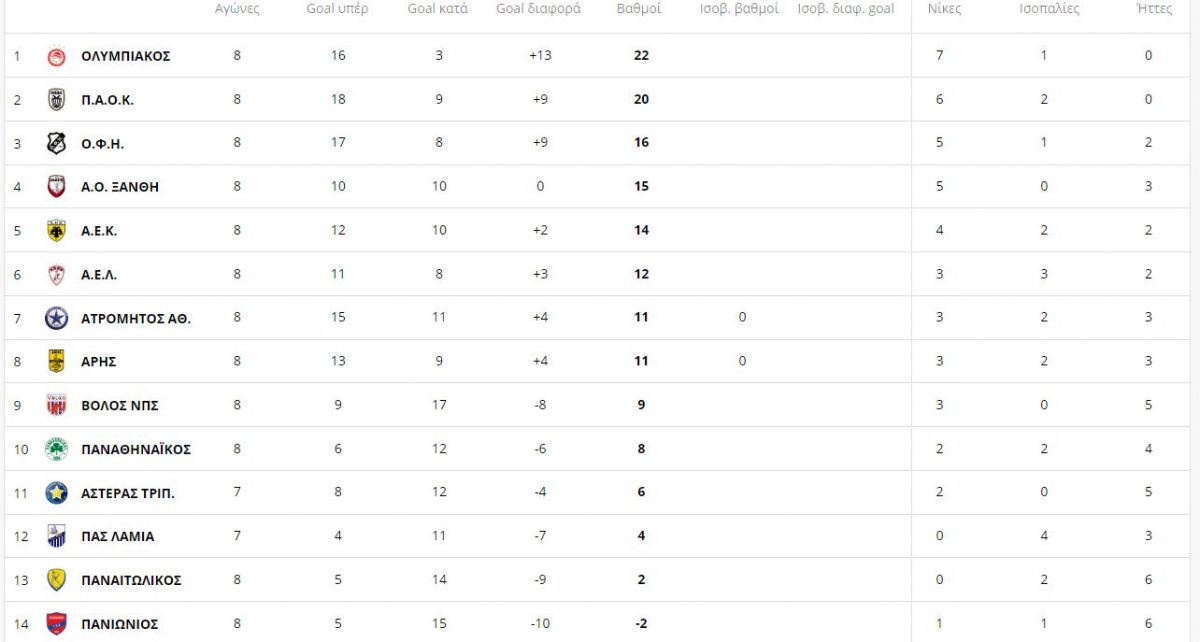Click the Aris yellow team crest
The width and height of the screenshot is (1200, 642).
coord(56,361)
